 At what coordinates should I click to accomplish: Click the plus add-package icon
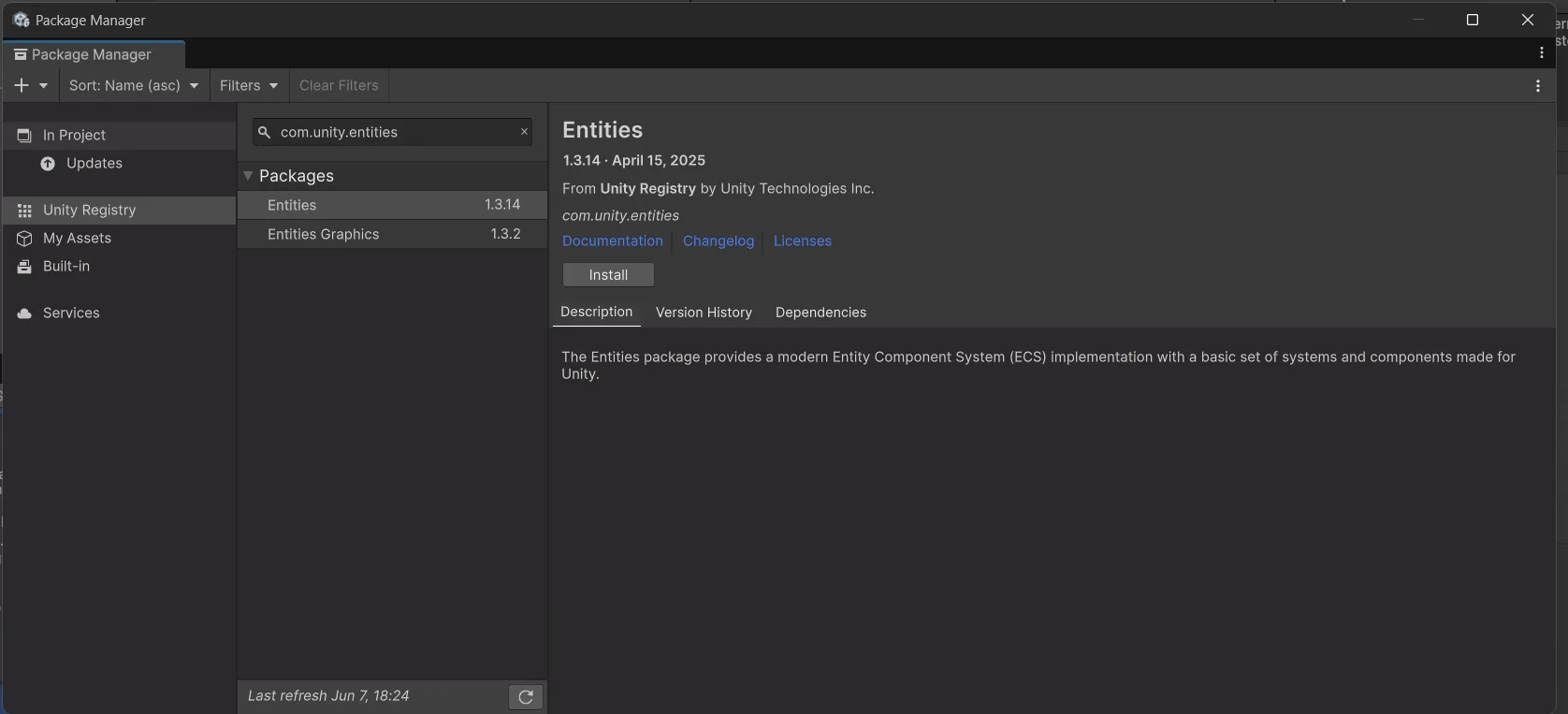22,85
